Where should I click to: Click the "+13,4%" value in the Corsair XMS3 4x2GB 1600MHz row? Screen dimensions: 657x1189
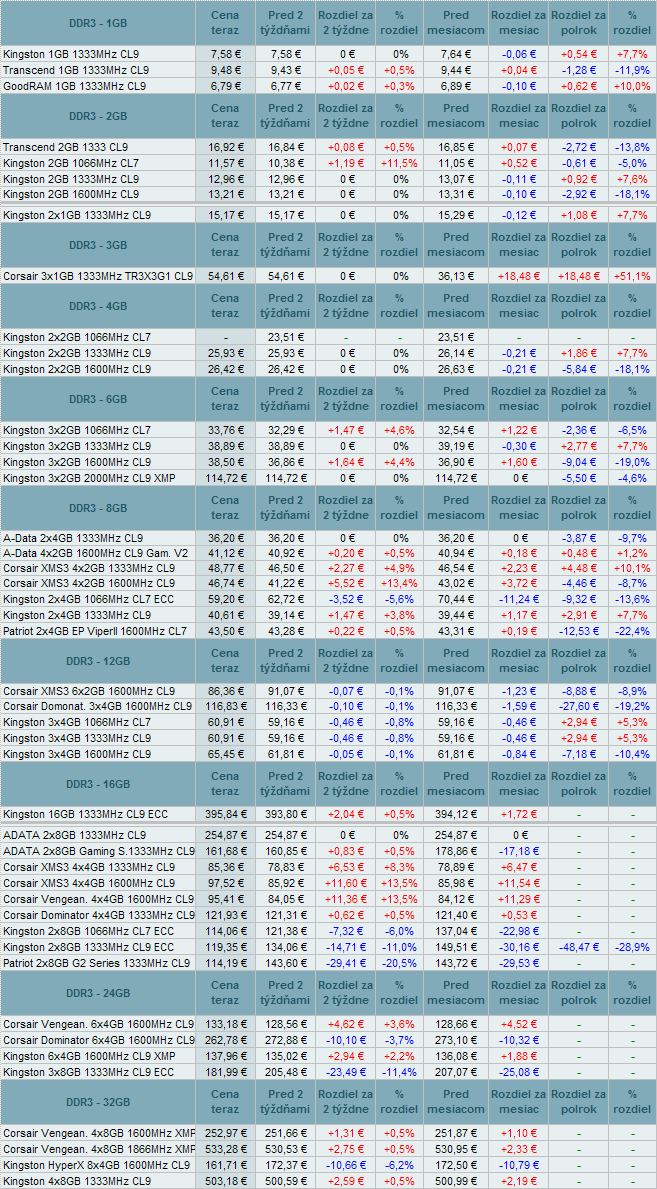coord(401,584)
